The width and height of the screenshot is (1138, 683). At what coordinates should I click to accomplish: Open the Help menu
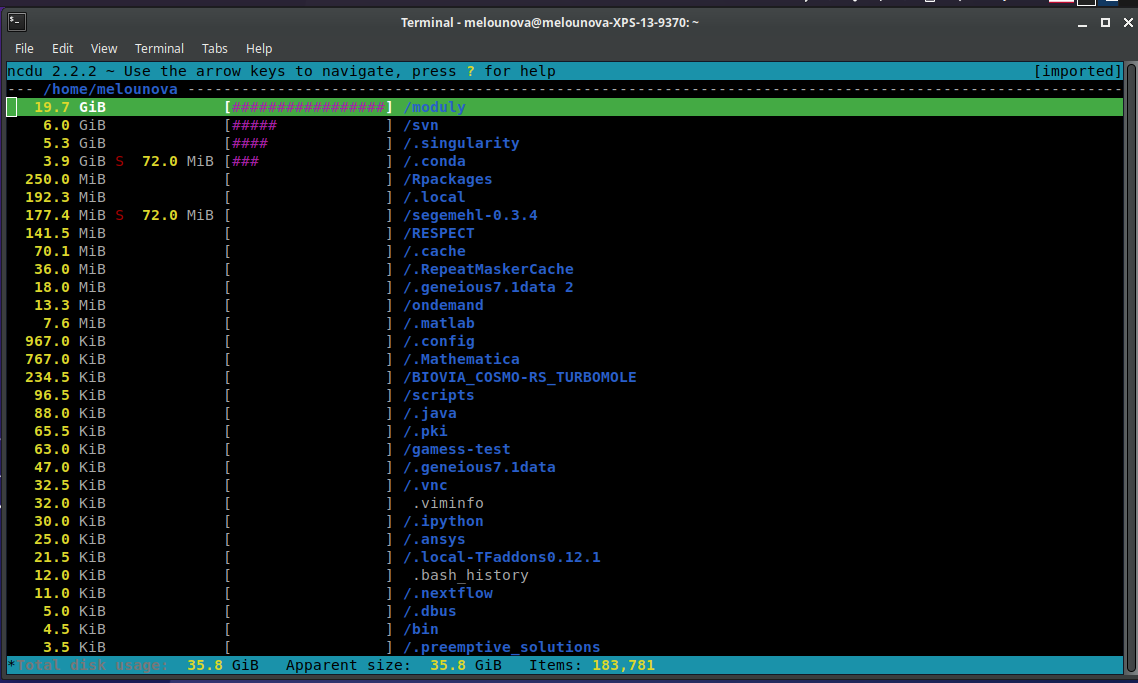pos(259,48)
